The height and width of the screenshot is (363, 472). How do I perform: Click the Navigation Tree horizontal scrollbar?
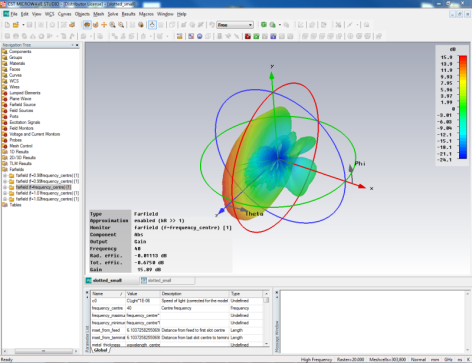[x=43, y=351]
